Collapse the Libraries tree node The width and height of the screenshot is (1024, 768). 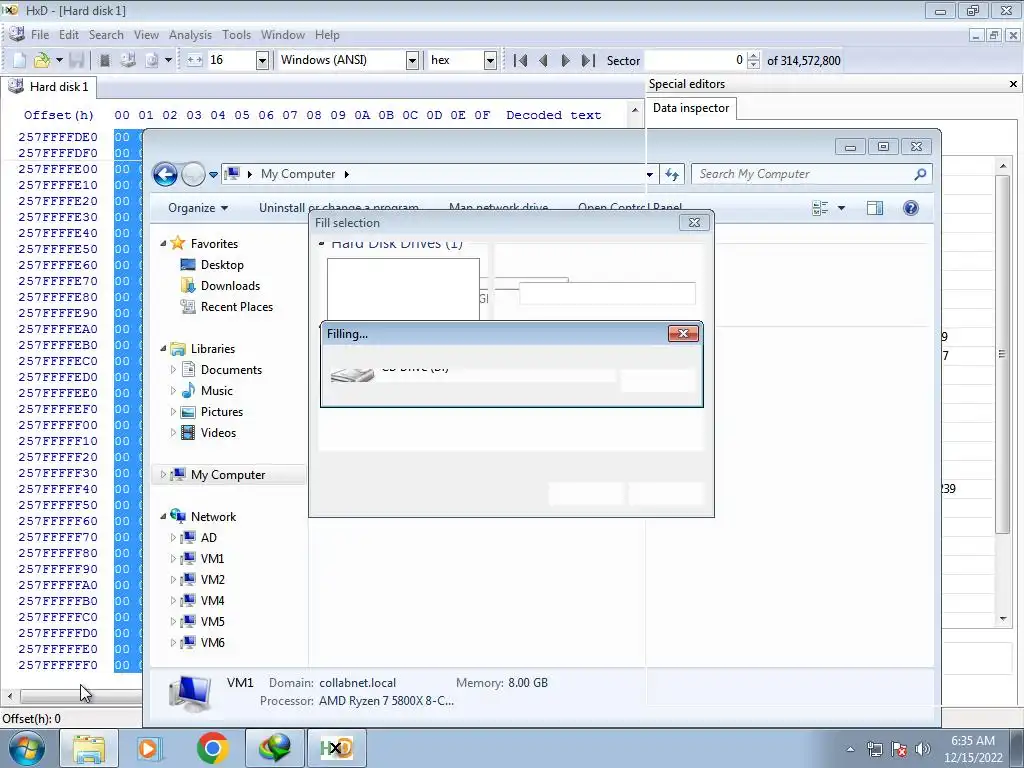163,349
